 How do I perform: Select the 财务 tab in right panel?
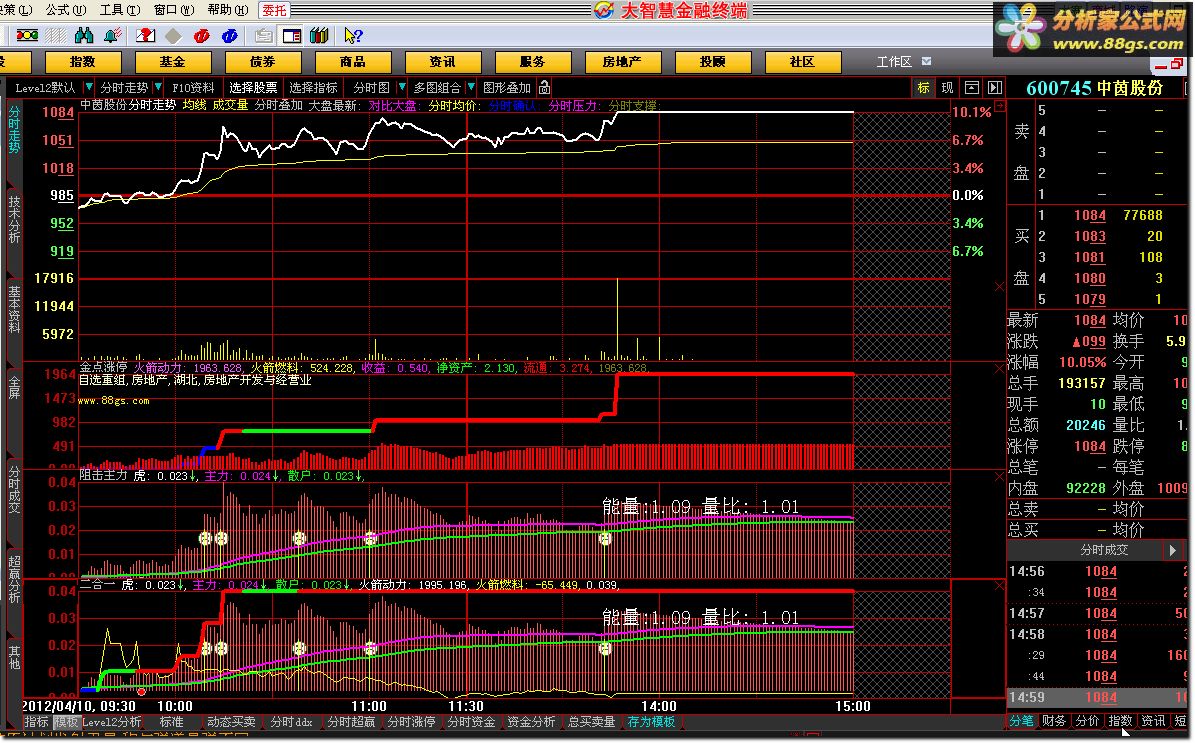pyautogui.click(x=1054, y=720)
